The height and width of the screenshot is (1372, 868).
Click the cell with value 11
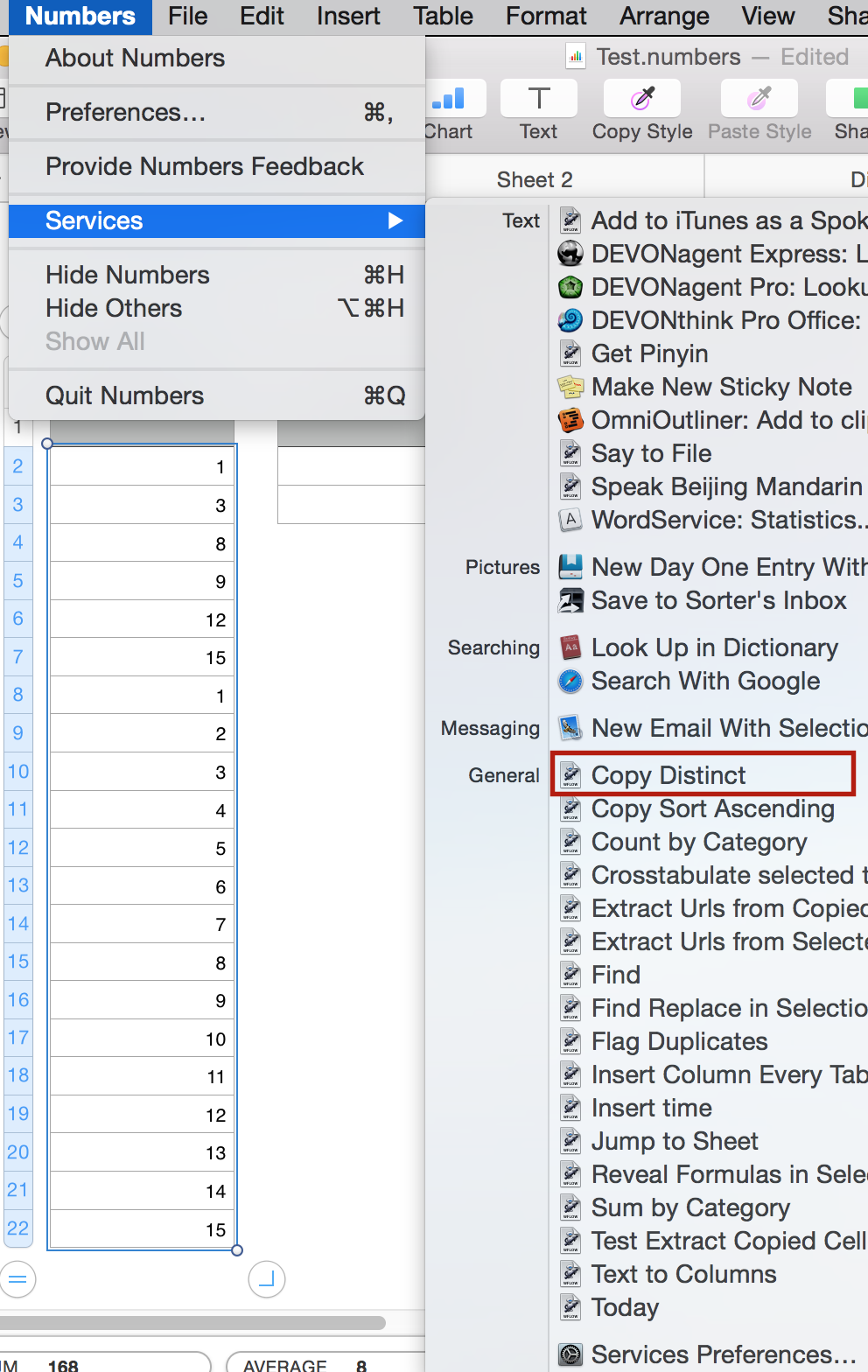click(142, 1077)
